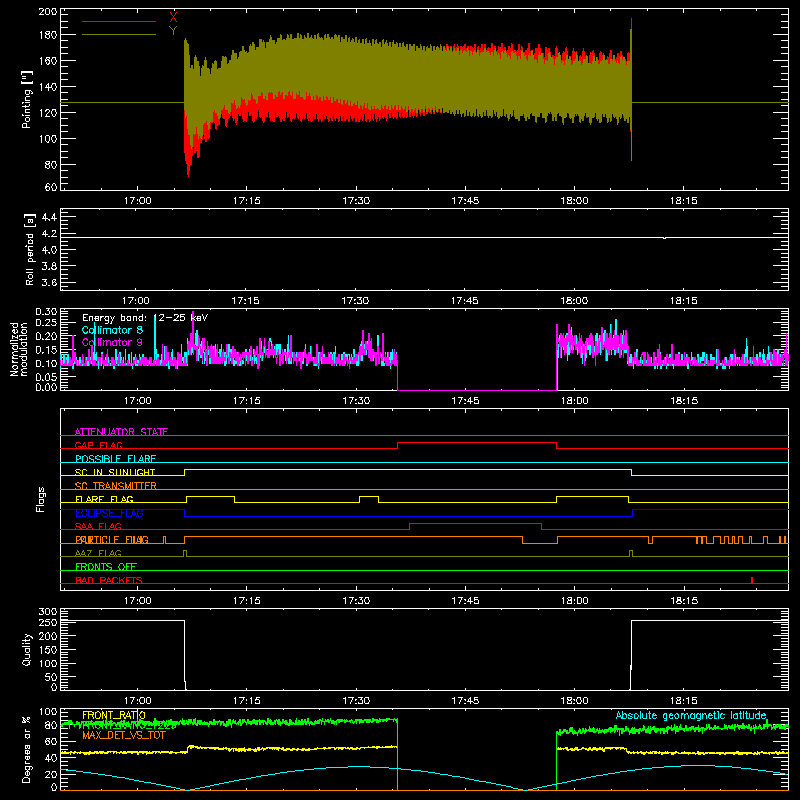Click the red X legend line sample
Viewport: 800px width, 800px height.
(x=119, y=21)
